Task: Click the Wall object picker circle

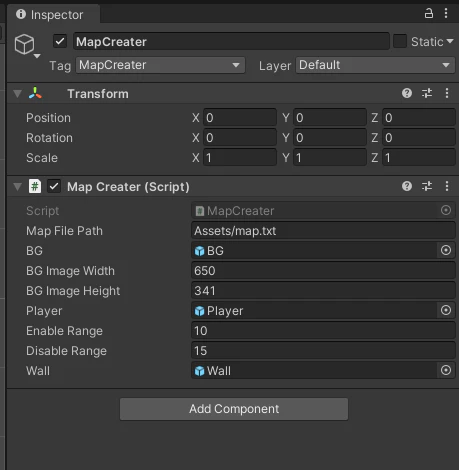Action: 446,370
